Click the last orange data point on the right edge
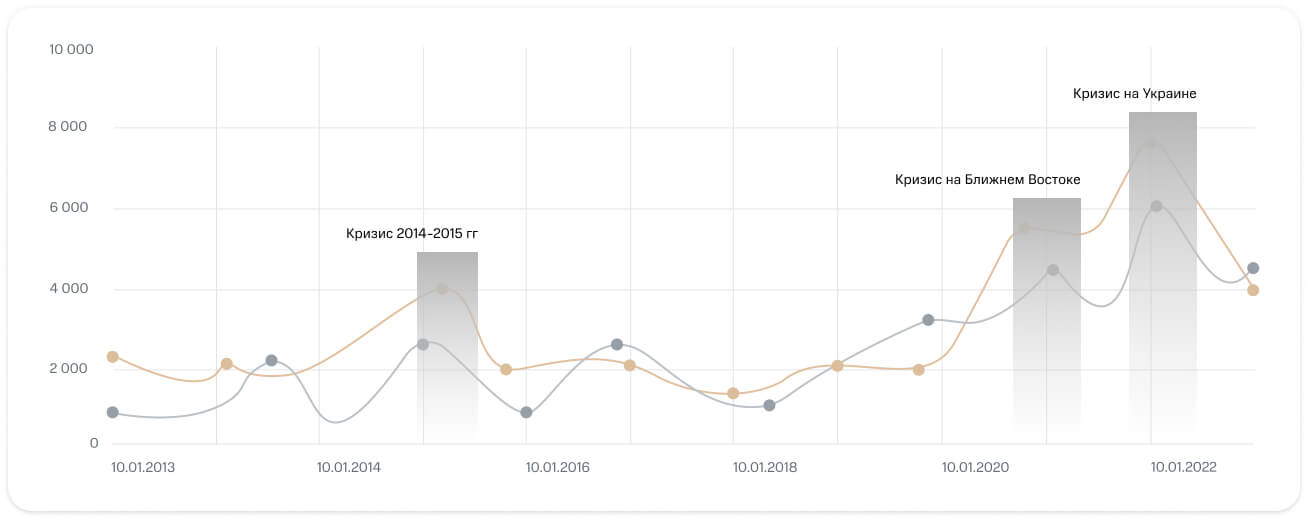 [1253, 290]
